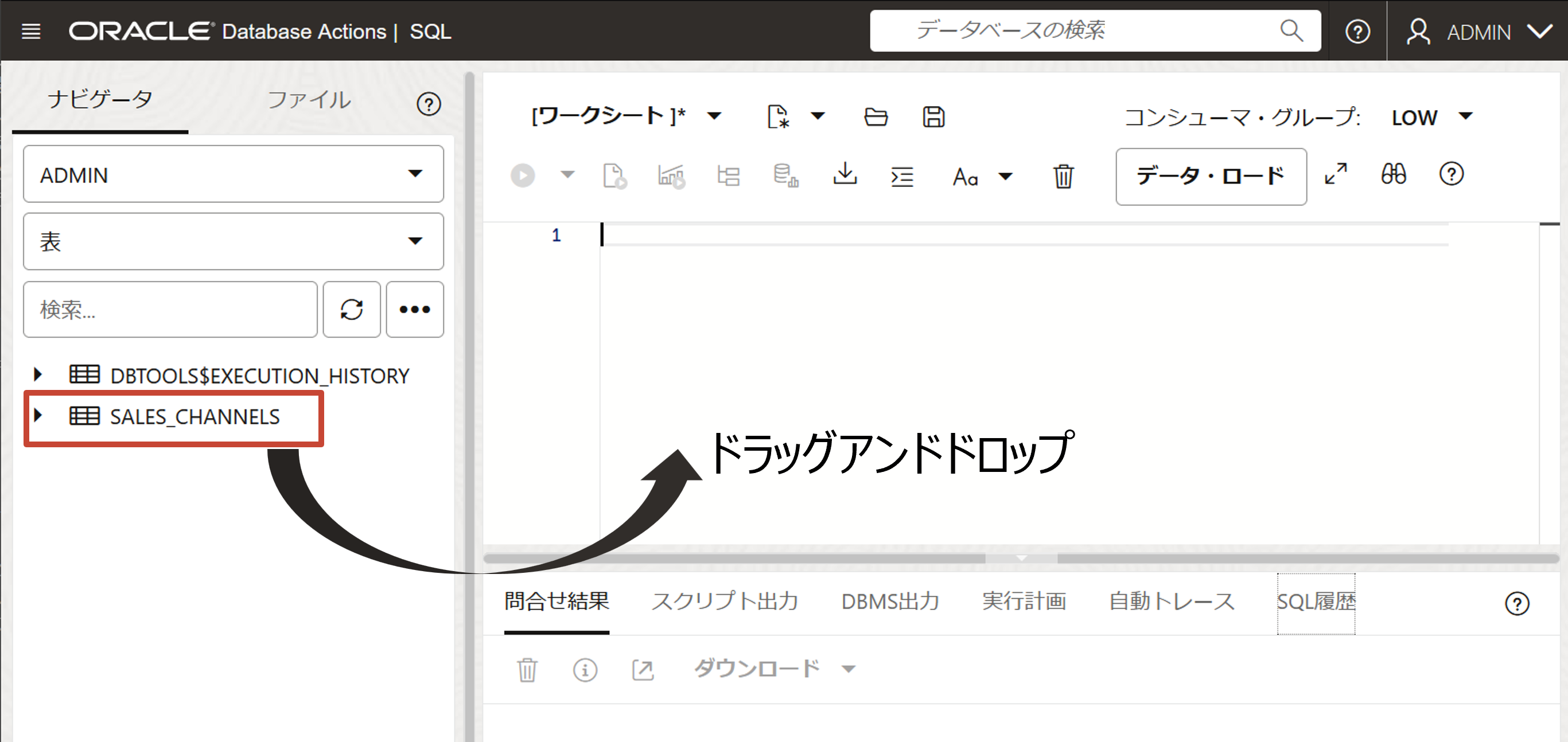Run the script using the run-script icon
Viewport: 1568px width, 742px height.
tap(614, 176)
